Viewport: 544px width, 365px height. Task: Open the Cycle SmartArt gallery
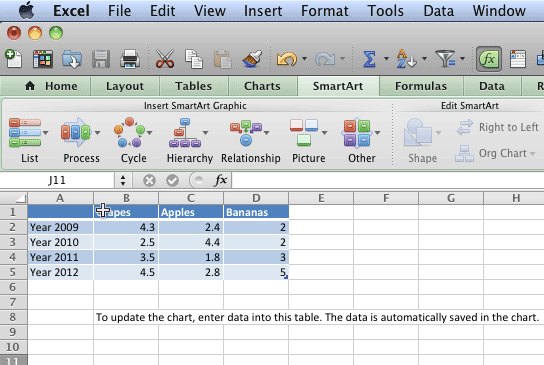[x=133, y=141]
